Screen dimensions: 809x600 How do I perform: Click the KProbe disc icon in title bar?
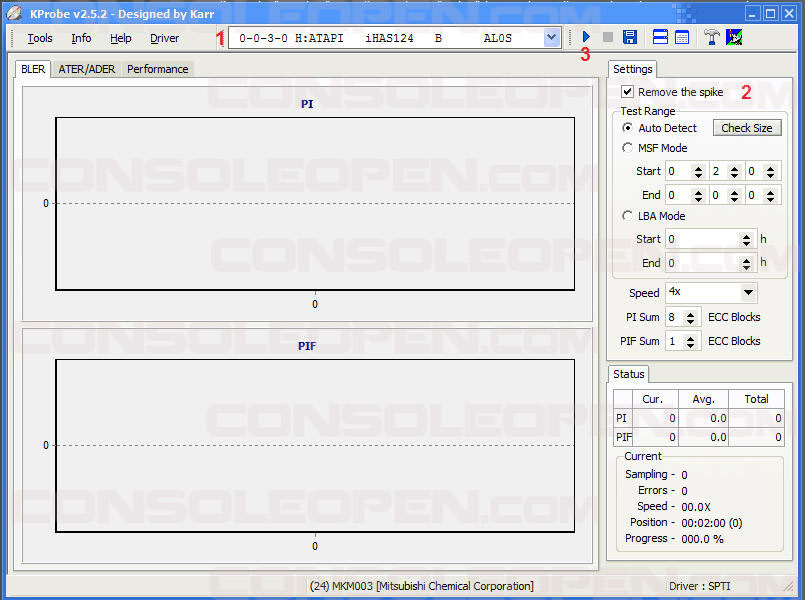click(14, 13)
